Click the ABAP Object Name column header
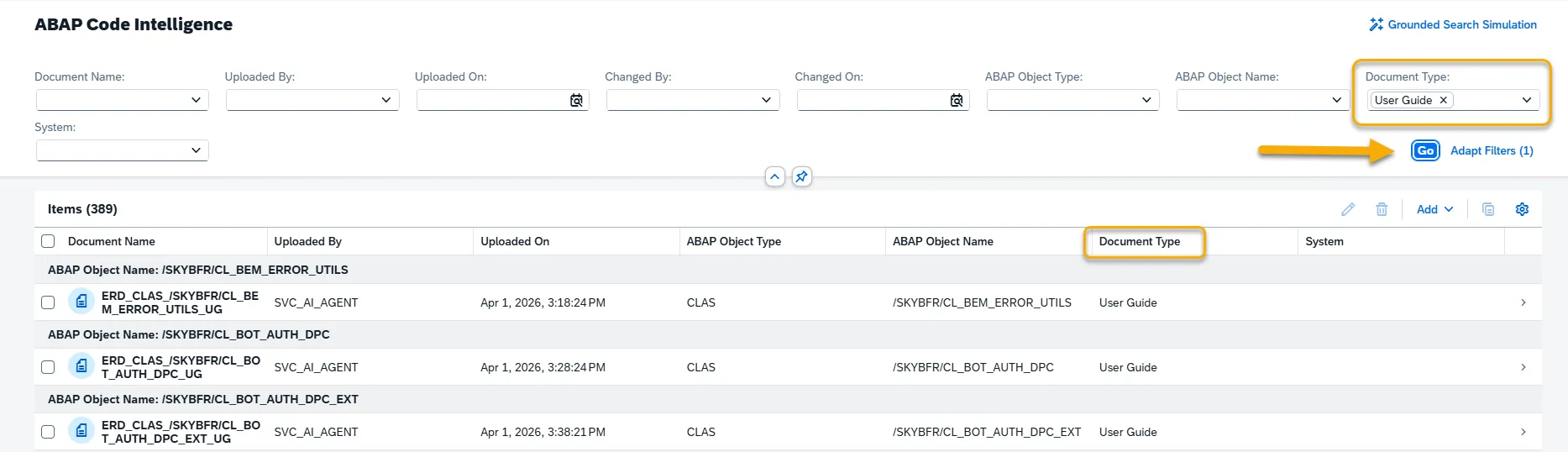 (x=942, y=241)
